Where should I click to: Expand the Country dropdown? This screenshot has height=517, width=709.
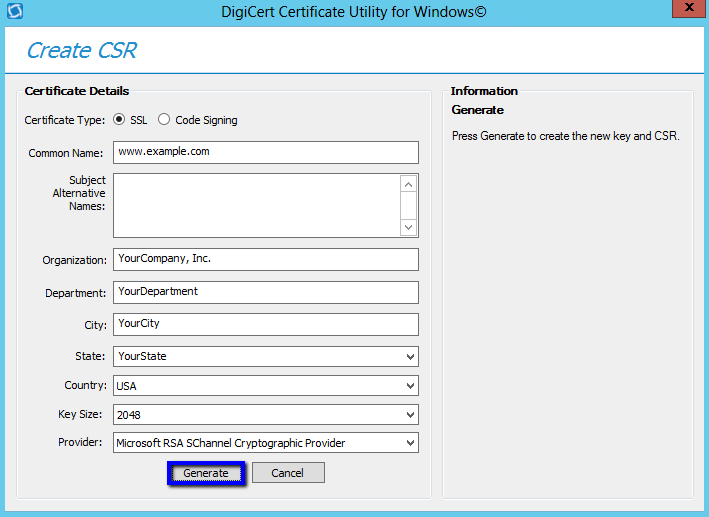410,386
